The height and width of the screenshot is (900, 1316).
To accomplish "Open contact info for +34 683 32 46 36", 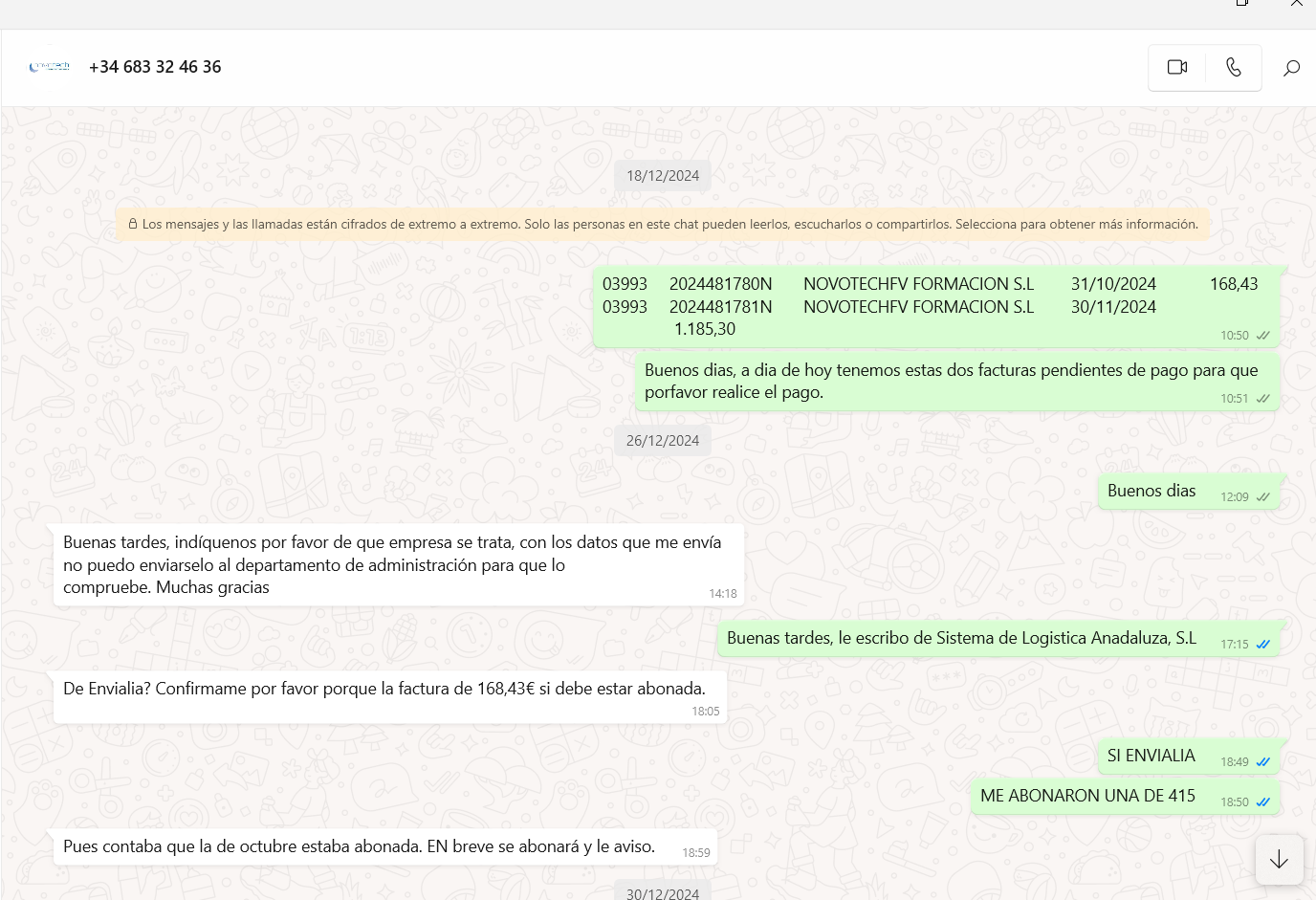I will click(x=155, y=67).
